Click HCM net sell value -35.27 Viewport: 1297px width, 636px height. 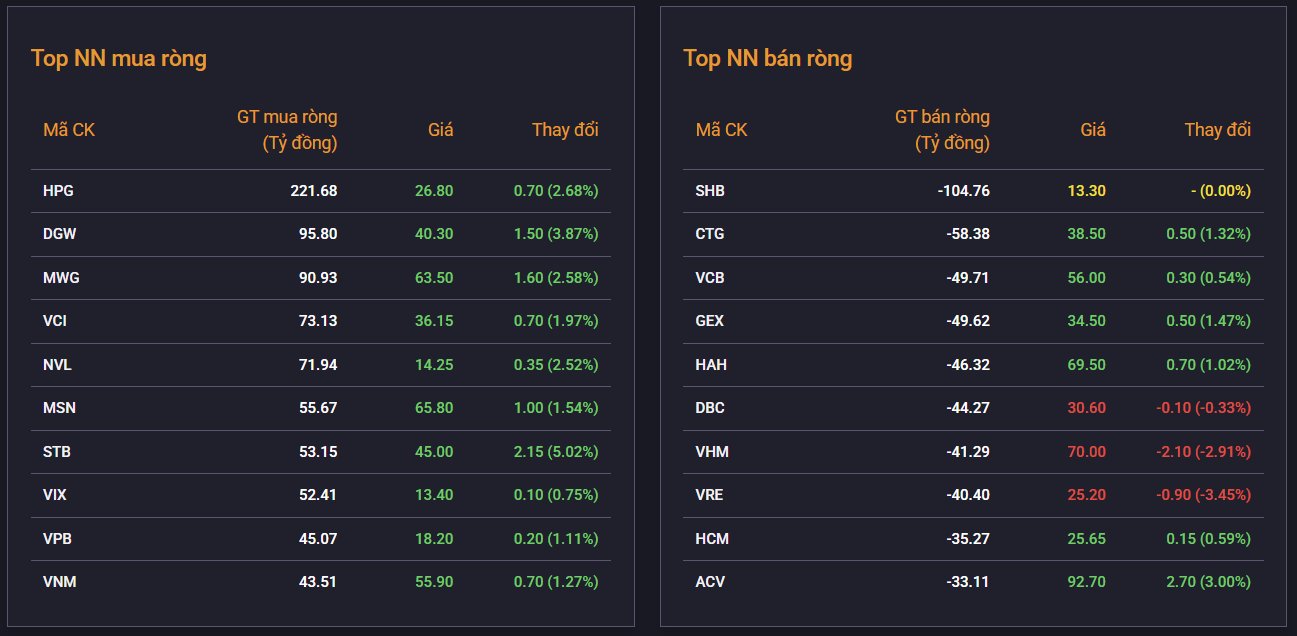click(x=968, y=539)
